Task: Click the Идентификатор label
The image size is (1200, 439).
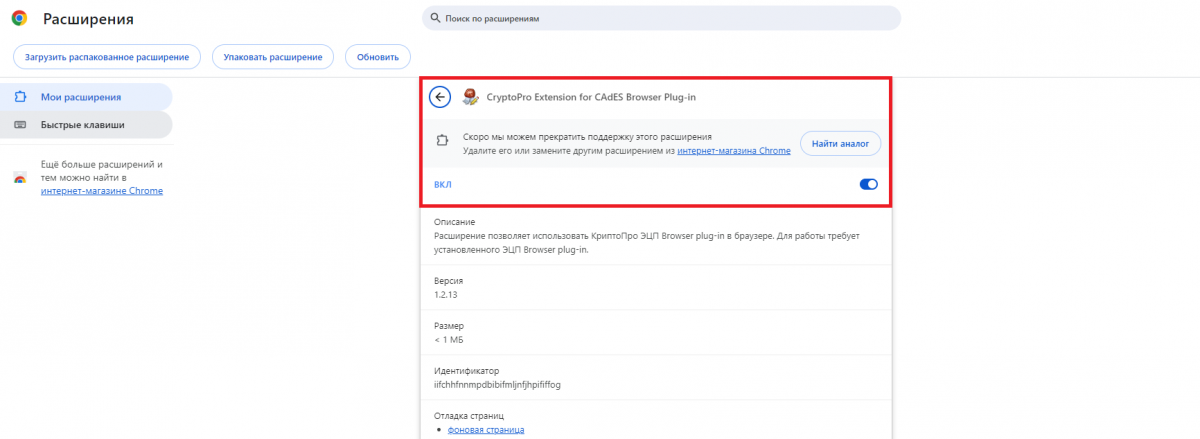Action: pos(466,370)
